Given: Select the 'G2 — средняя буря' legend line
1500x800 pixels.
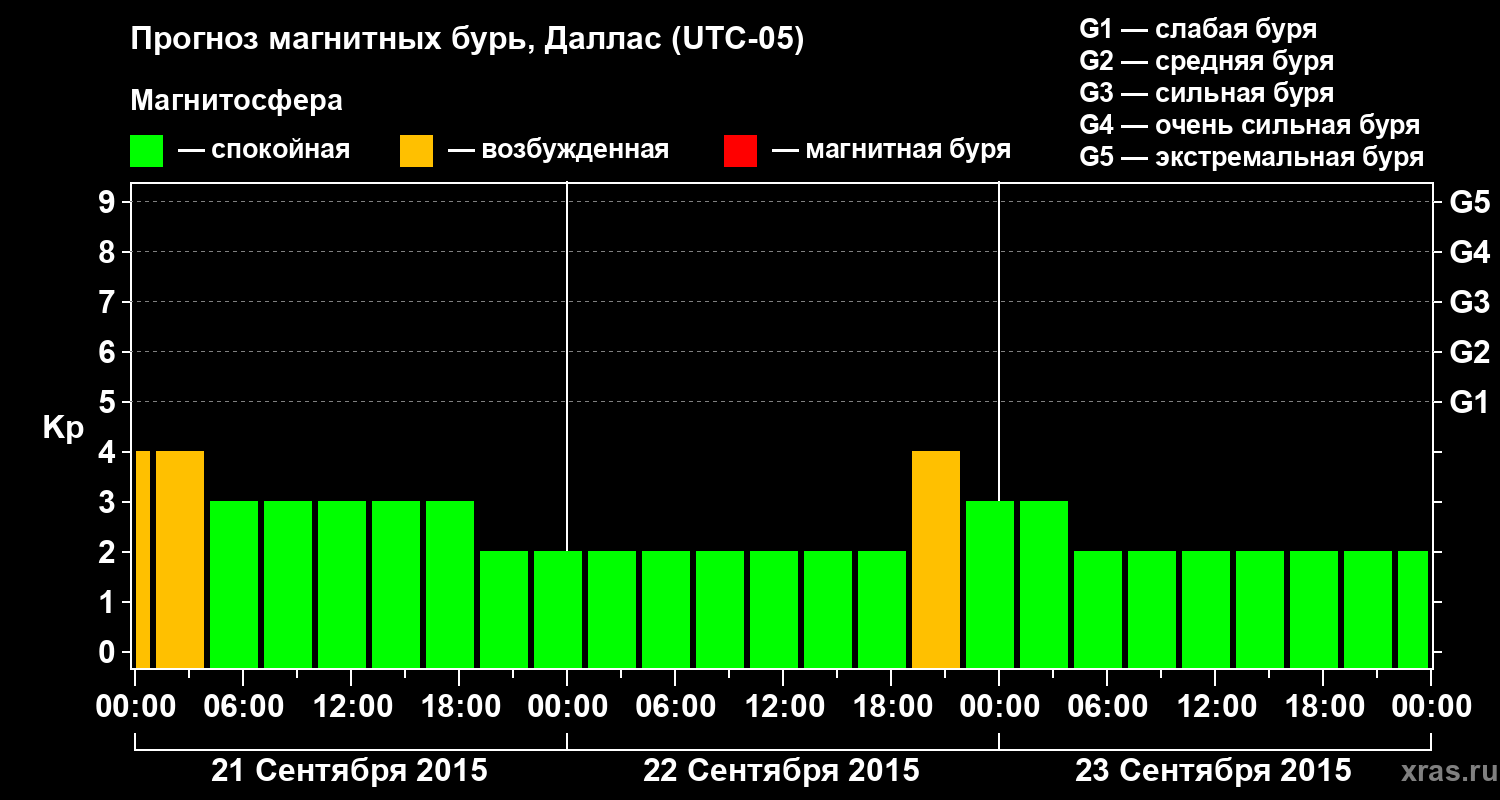Looking at the screenshot, I should [x=1206, y=61].
